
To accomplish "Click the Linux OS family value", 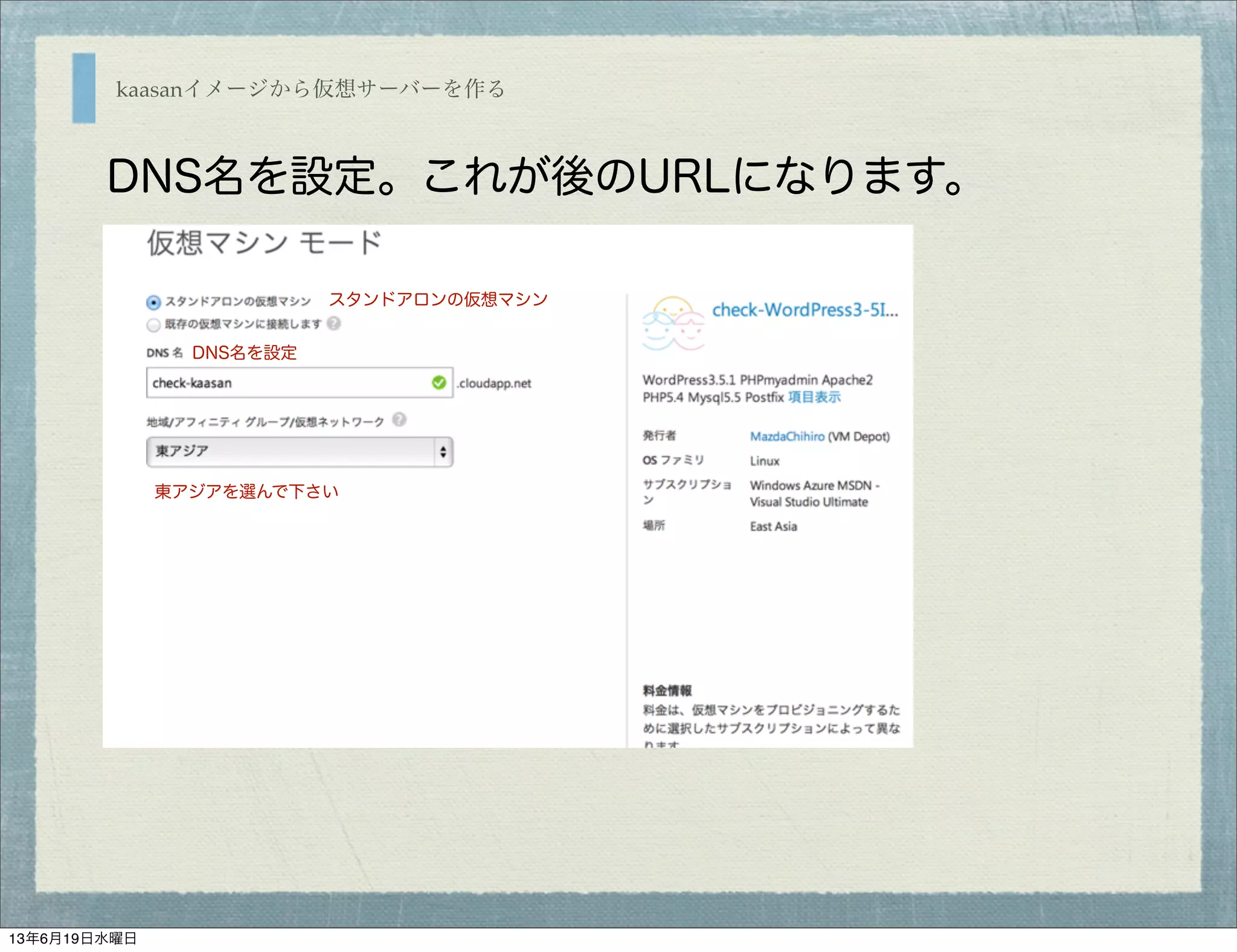I will pos(765,461).
